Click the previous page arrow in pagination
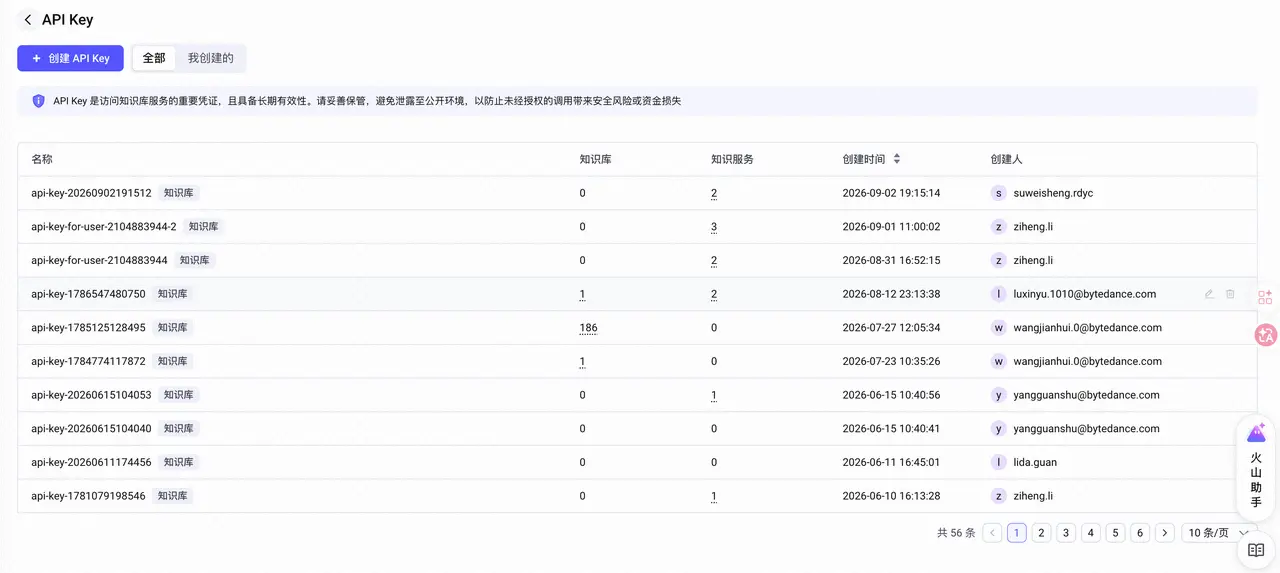 coord(992,533)
